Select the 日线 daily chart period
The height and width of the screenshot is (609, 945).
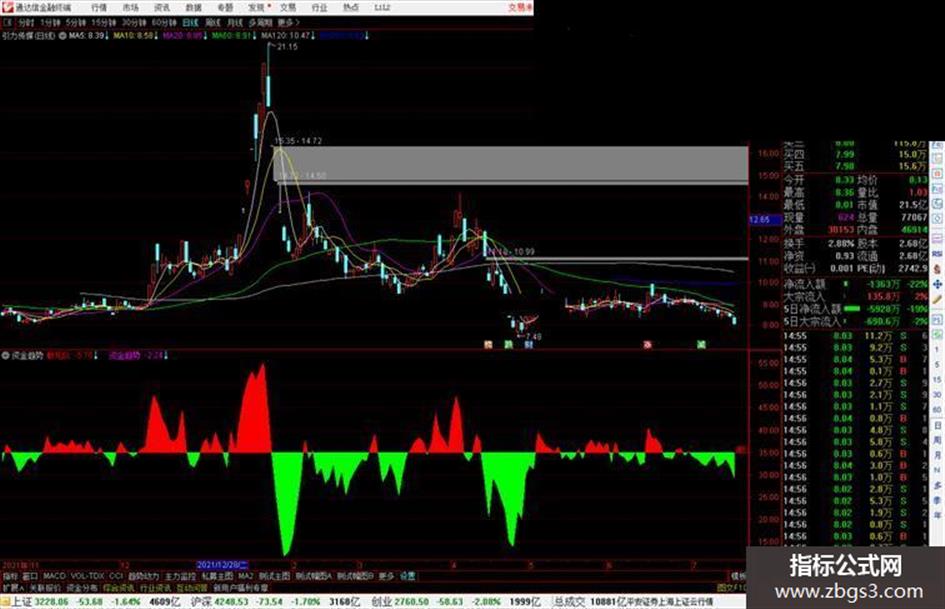pos(190,22)
